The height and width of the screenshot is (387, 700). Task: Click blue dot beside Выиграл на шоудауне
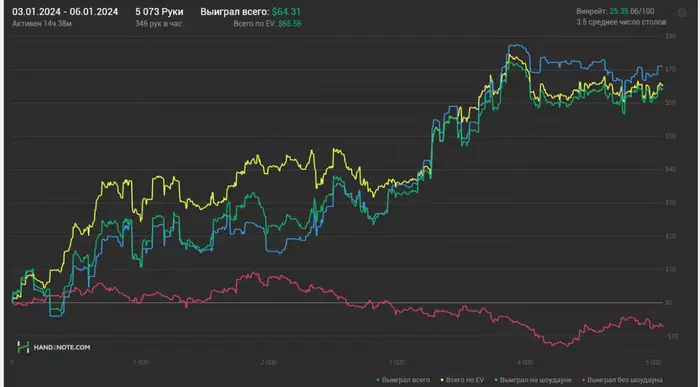(496, 380)
